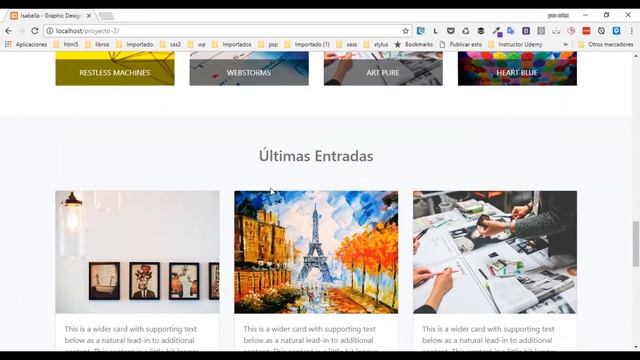Open the RESTLESS MACHINES portfolio item

[x=115, y=69]
